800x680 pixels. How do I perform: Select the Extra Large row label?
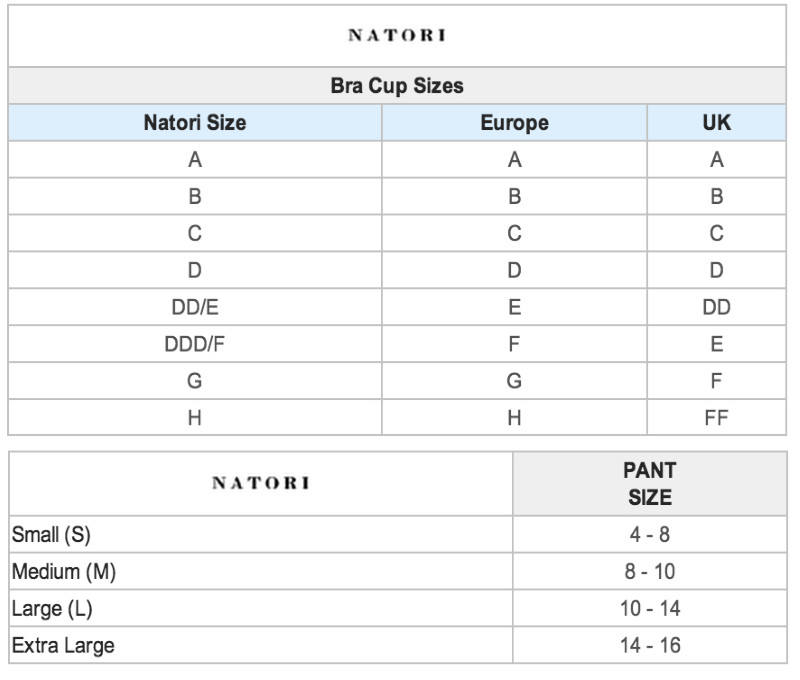tap(63, 645)
